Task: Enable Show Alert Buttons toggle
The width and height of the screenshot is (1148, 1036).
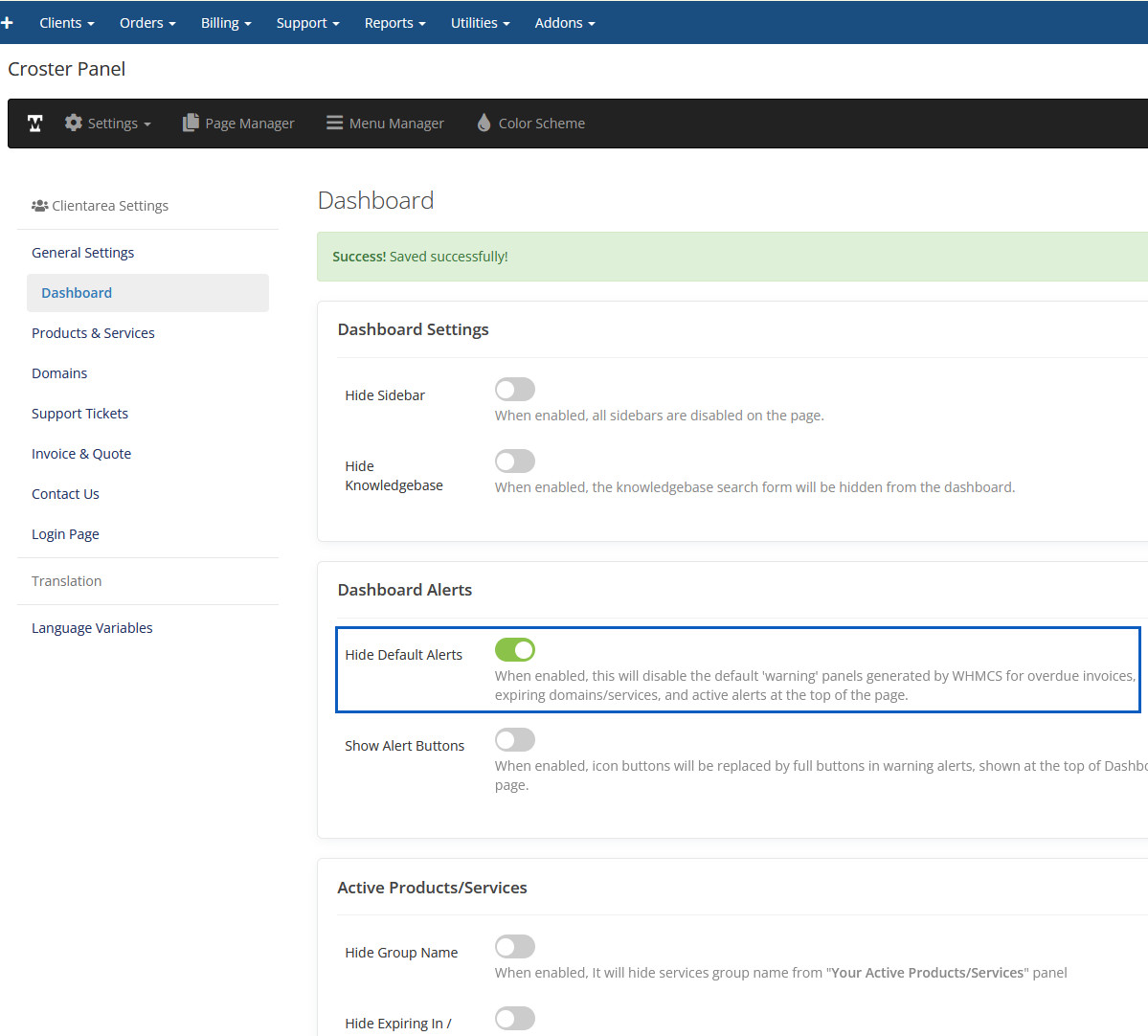Action: tap(514, 740)
